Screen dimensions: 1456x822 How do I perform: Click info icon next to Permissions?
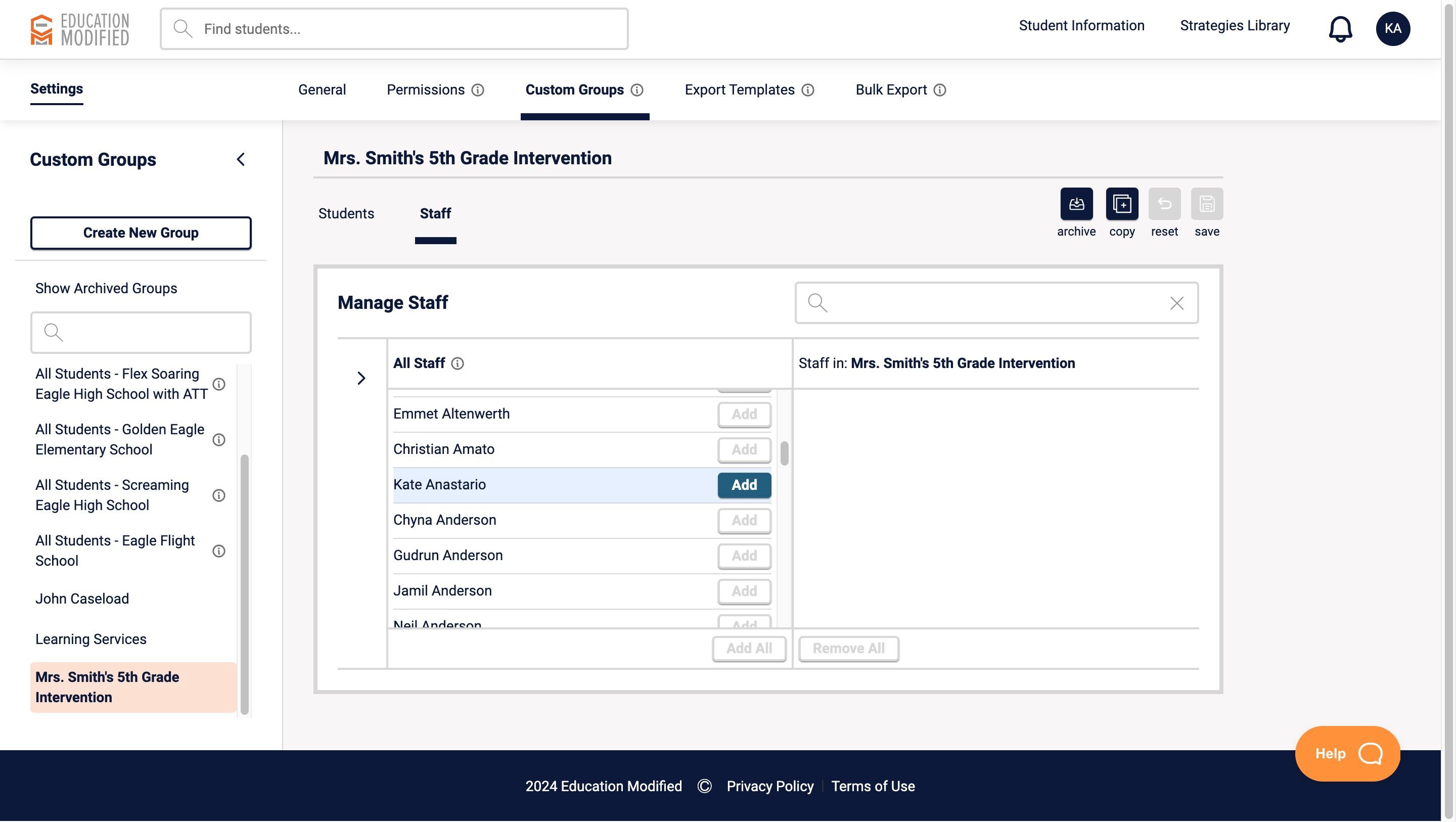[478, 90]
